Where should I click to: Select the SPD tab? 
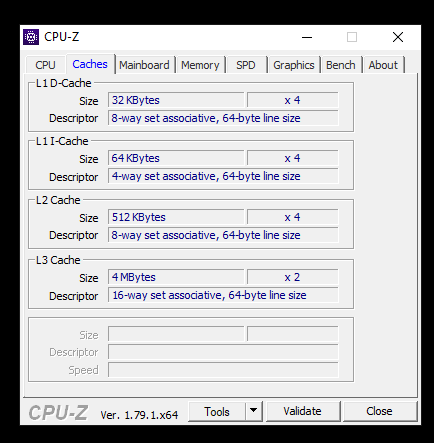(x=246, y=65)
